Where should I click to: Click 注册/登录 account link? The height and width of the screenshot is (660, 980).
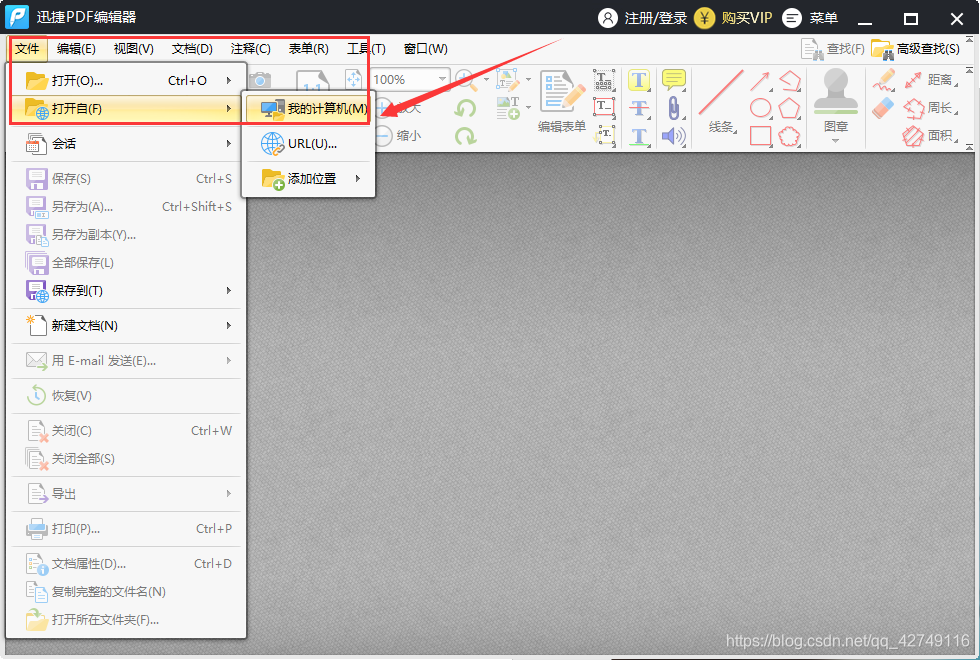(x=642, y=18)
